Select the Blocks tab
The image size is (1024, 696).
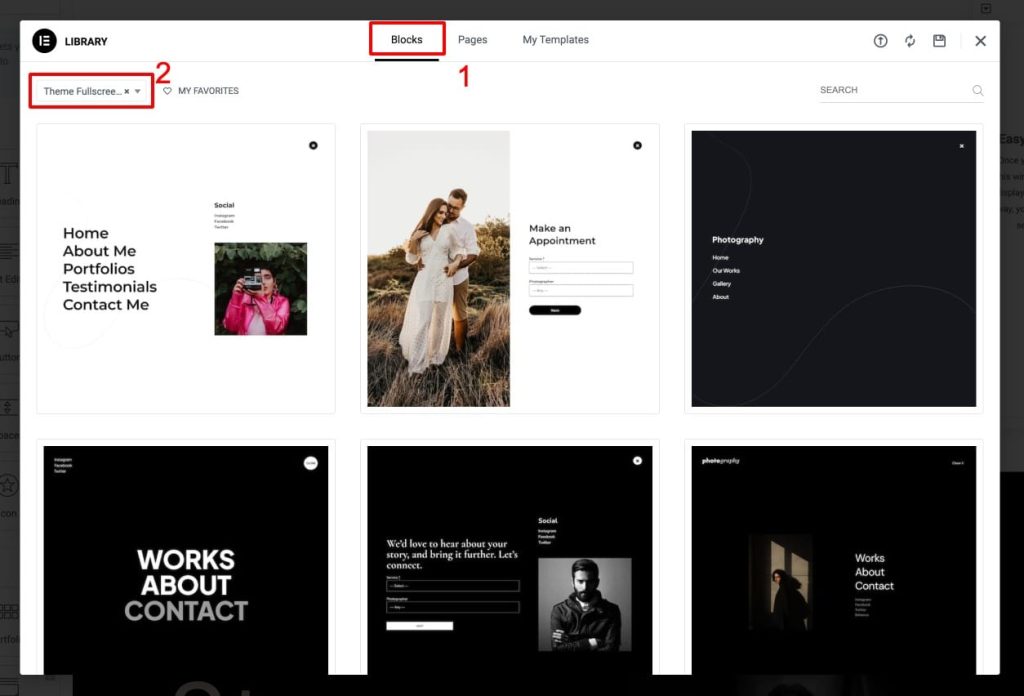pos(406,39)
